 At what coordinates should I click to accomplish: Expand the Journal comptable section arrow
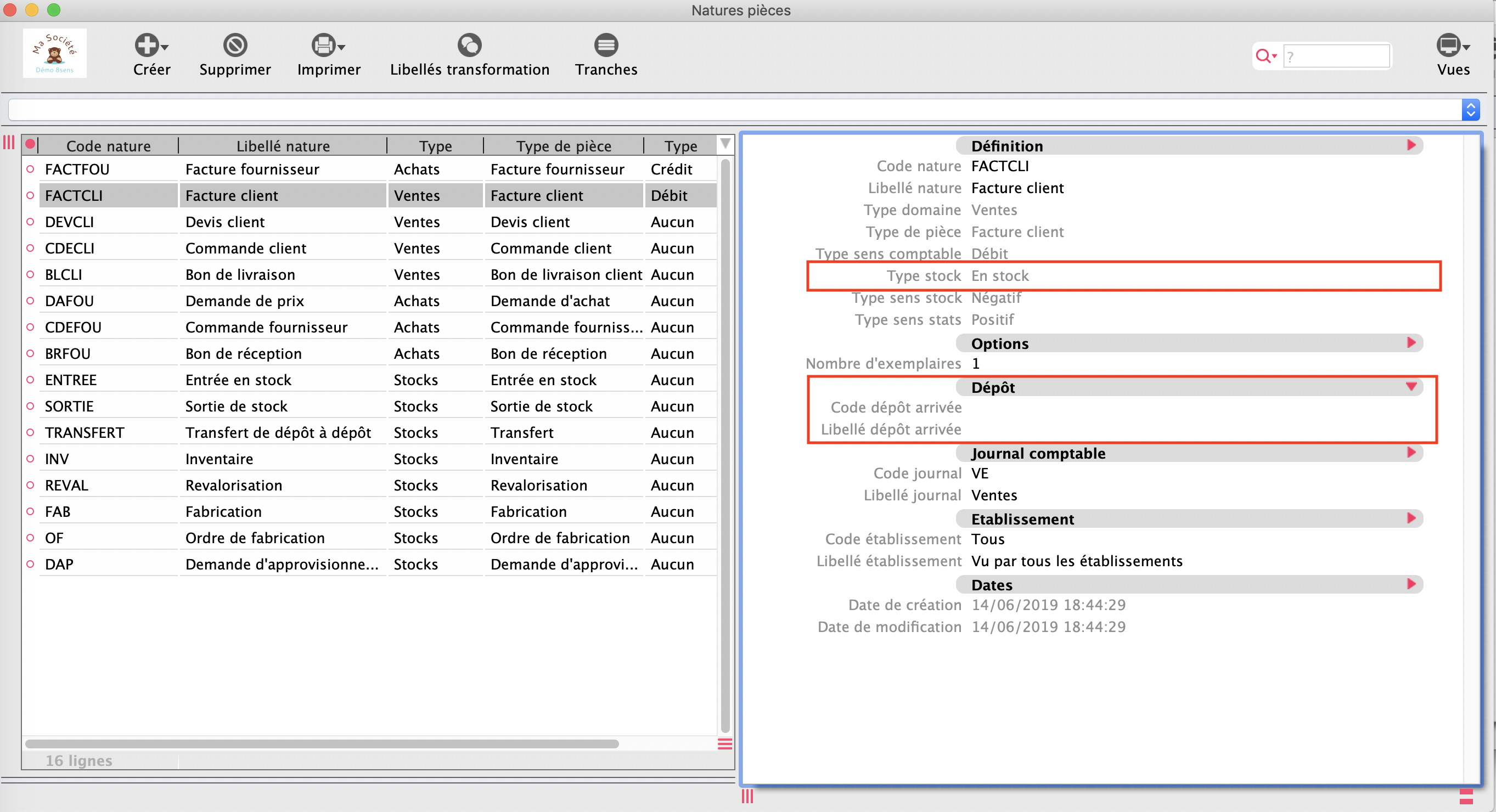point(1411,452)
